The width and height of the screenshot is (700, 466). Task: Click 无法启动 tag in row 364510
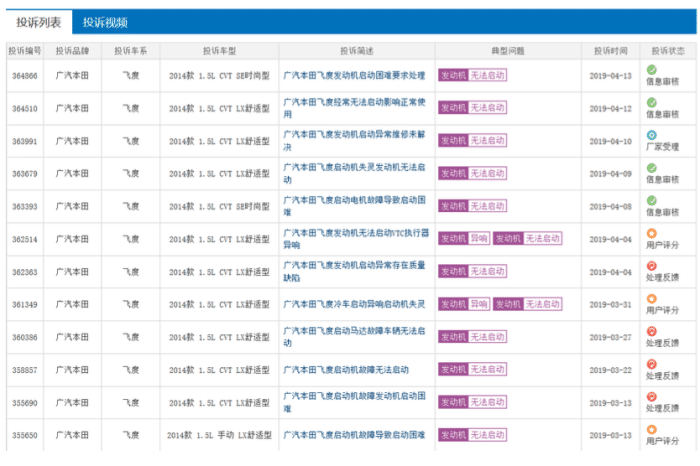point(487,108)
